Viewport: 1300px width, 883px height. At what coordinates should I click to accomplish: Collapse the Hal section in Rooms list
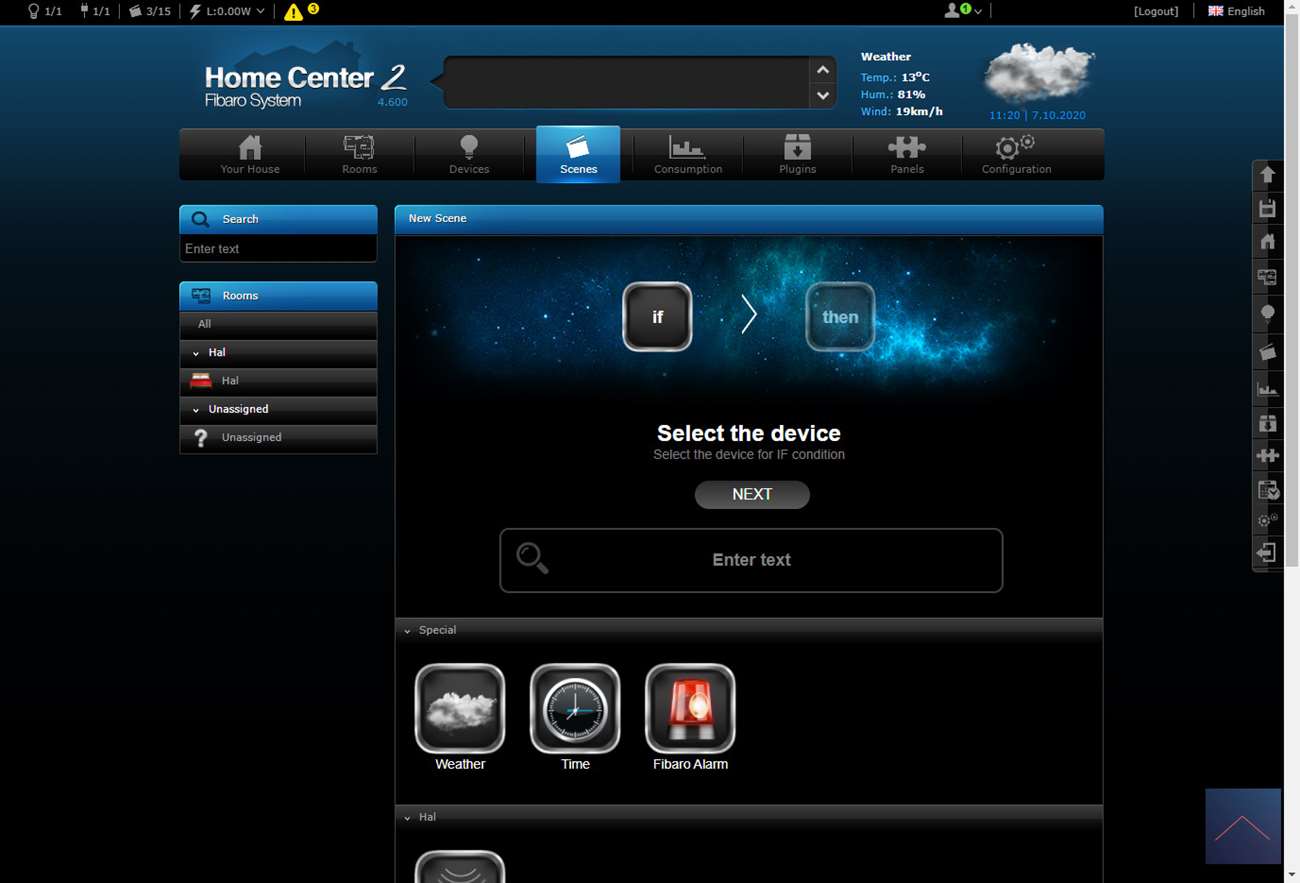click(x=196, y=353)
